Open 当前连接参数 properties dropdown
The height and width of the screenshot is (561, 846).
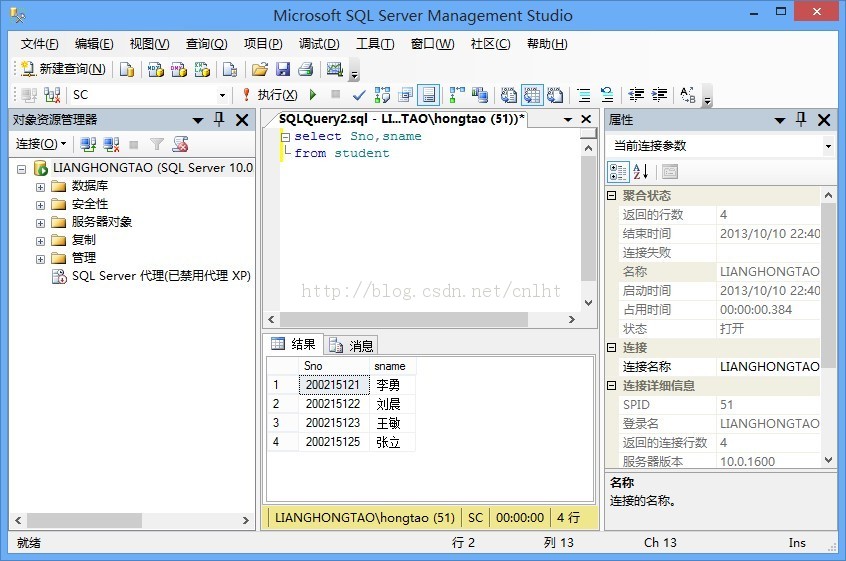click(828, 146)
